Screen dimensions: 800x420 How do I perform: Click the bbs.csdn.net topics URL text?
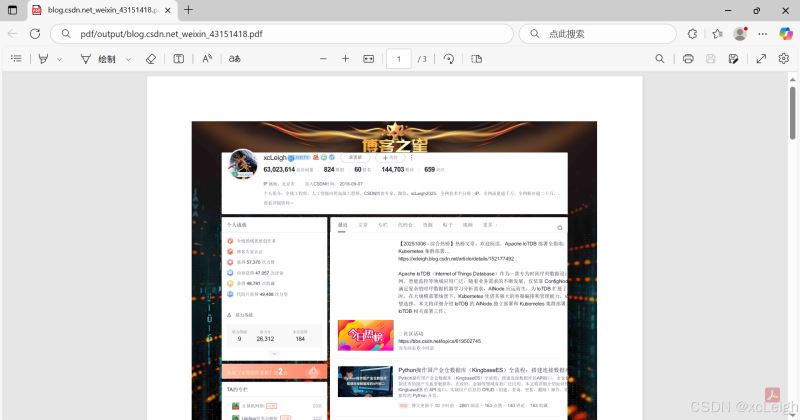tap(439, 341)
